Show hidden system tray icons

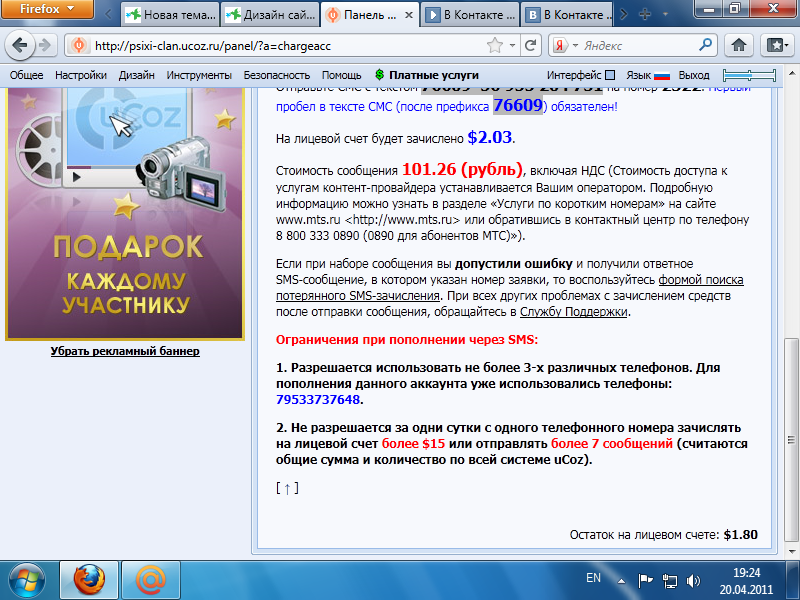(621, 581)
